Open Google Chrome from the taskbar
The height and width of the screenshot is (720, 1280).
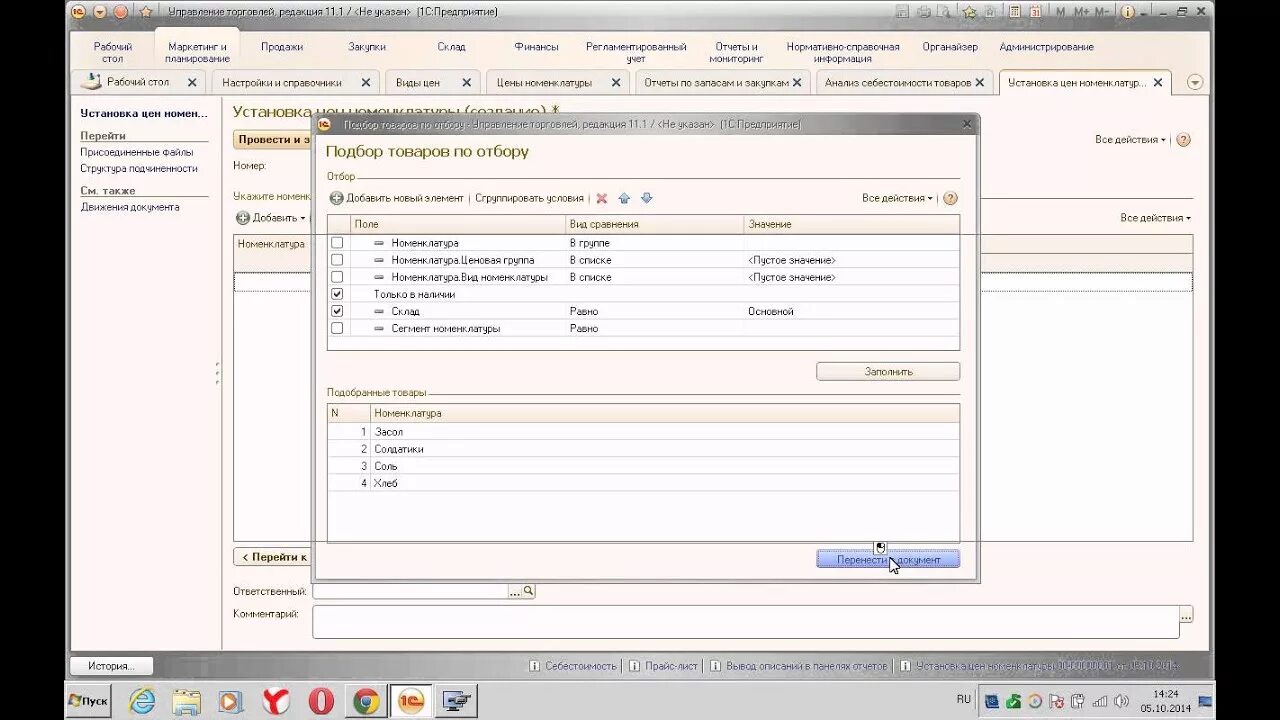coord(366,702)
